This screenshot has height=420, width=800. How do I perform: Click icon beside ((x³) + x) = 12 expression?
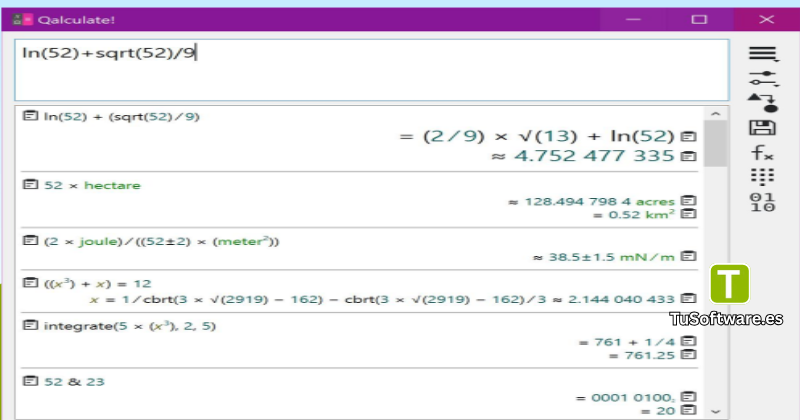[30, 283]
